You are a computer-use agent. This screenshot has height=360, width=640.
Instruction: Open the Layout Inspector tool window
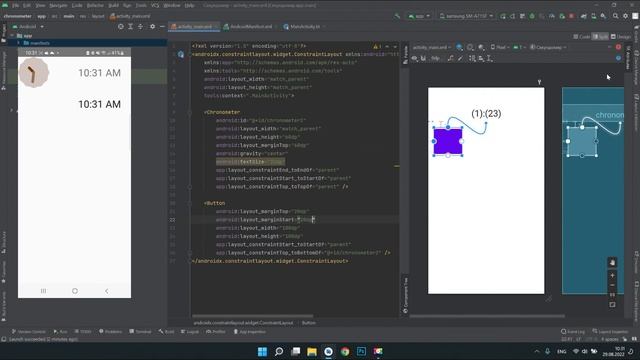tap(609, 331)
